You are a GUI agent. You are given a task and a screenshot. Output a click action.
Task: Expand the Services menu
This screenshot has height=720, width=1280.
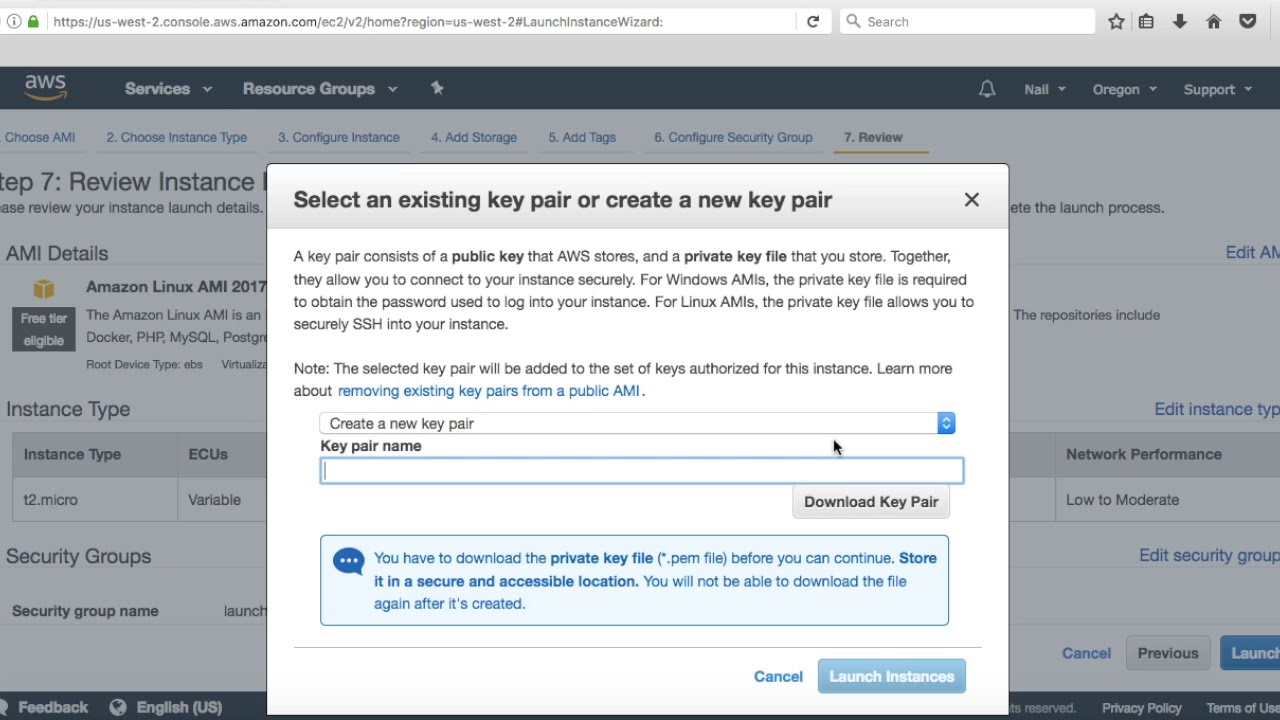(168, 89)
